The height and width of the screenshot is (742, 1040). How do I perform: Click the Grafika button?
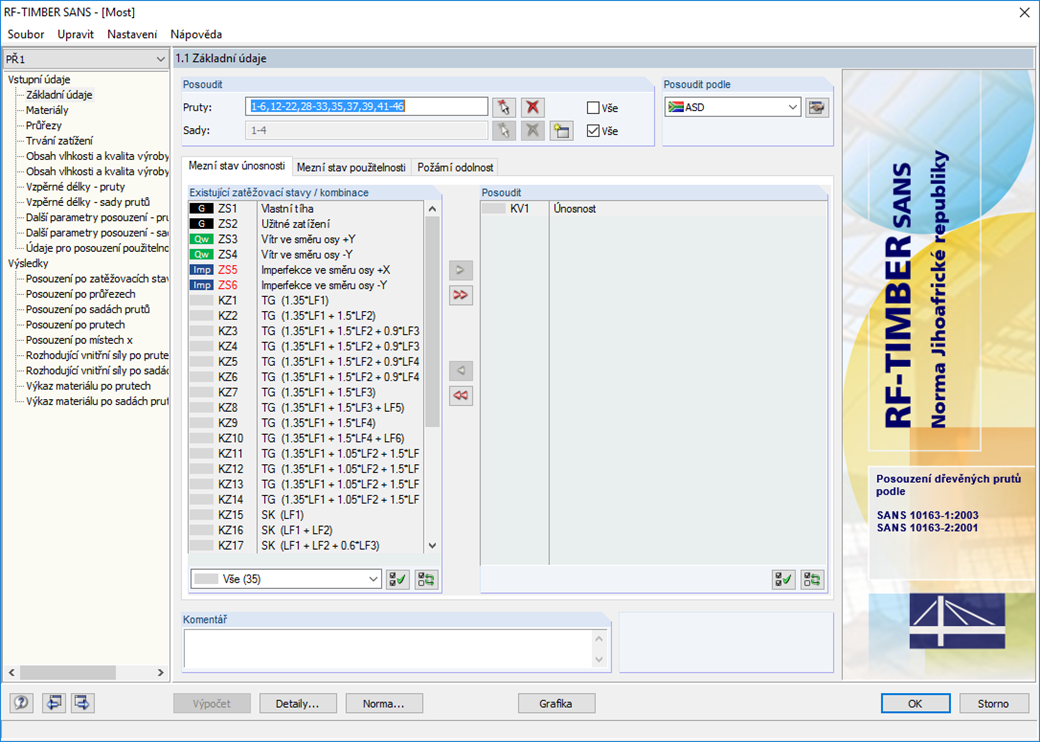click(x=556, y=704)
